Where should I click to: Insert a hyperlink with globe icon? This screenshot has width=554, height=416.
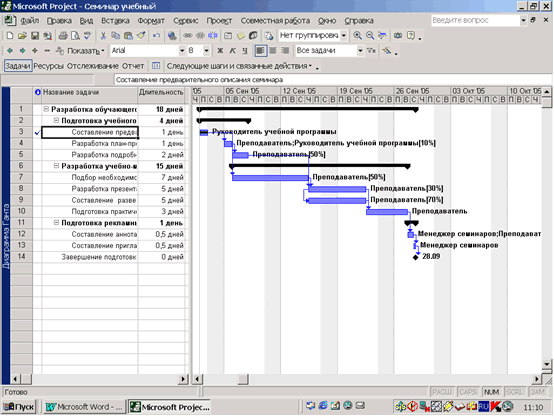click(x=172, y=35)
